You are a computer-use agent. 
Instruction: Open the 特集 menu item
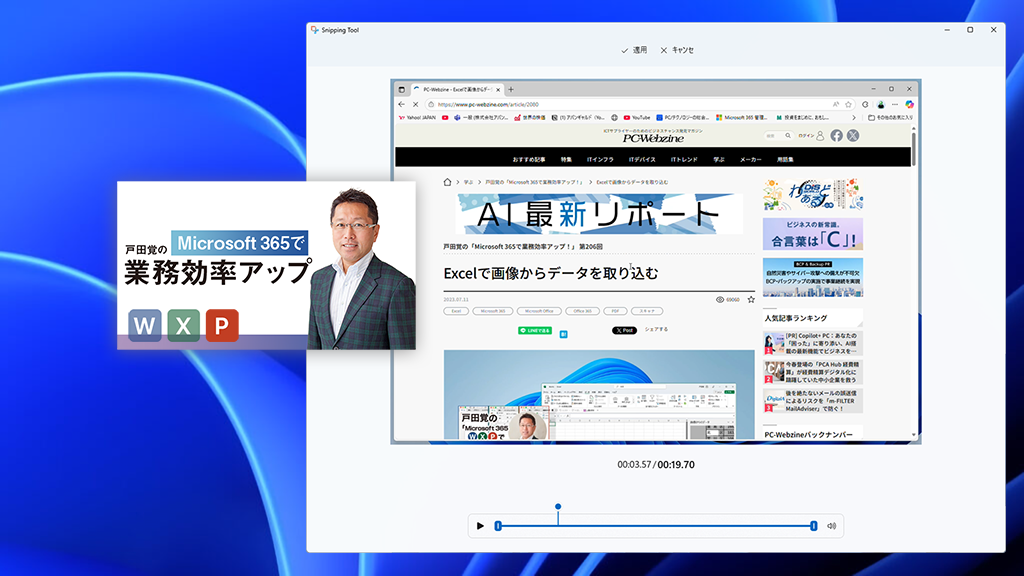[x=566, y=159]
